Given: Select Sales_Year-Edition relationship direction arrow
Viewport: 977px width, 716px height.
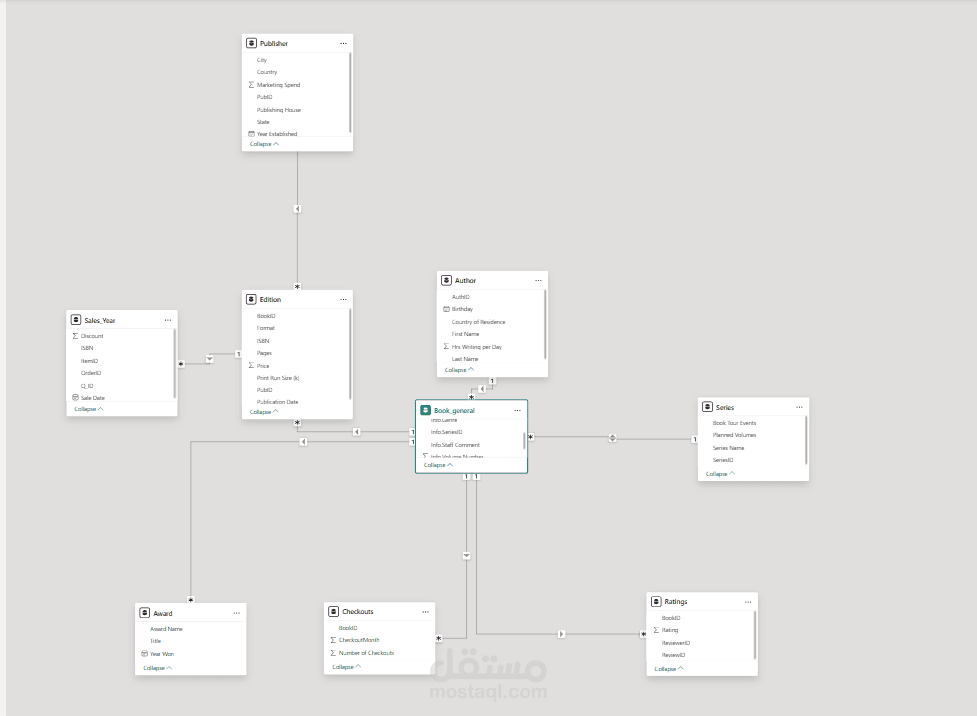Looking at the screenshot, I should (210, 359).
